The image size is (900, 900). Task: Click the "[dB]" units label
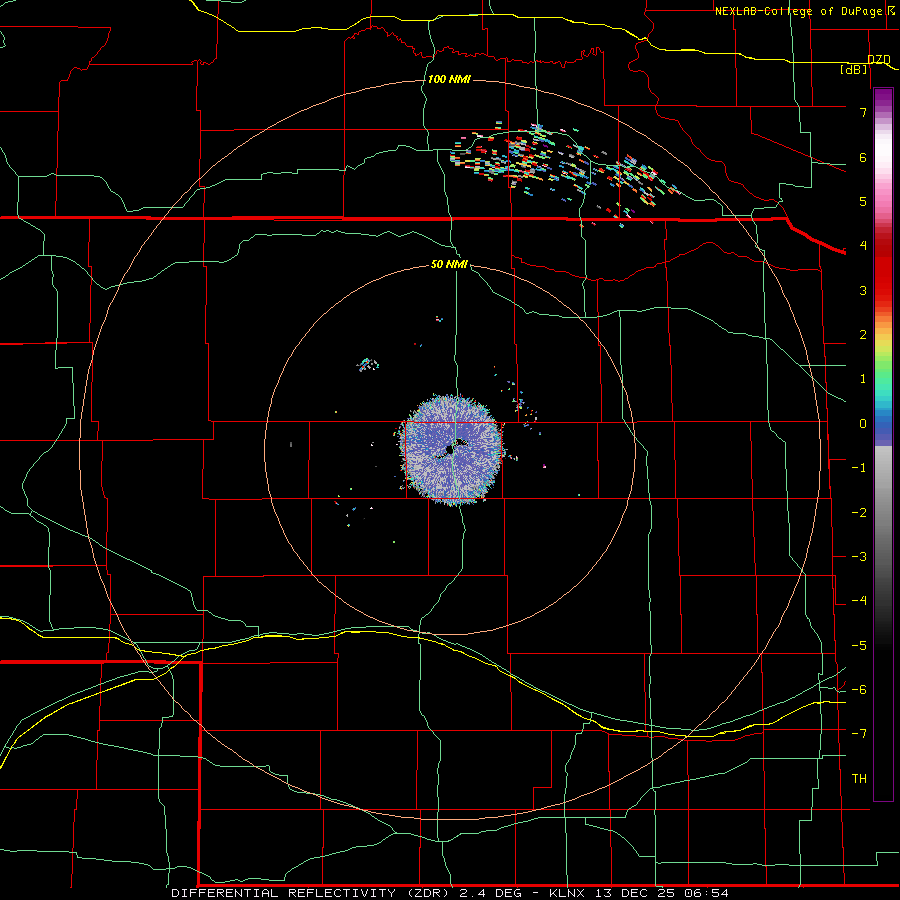[854, 69]
